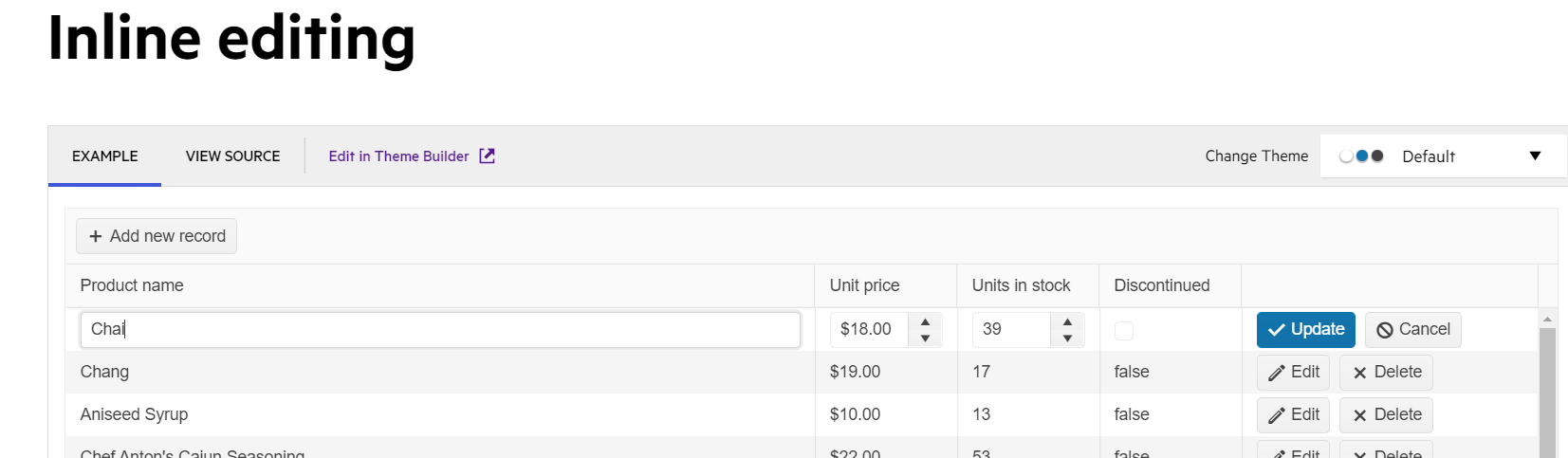The width and height of the screenshot is (1568, 458).
Task: Click the external link icon beside Theme Builder
Action: click(x=487, y=156)
